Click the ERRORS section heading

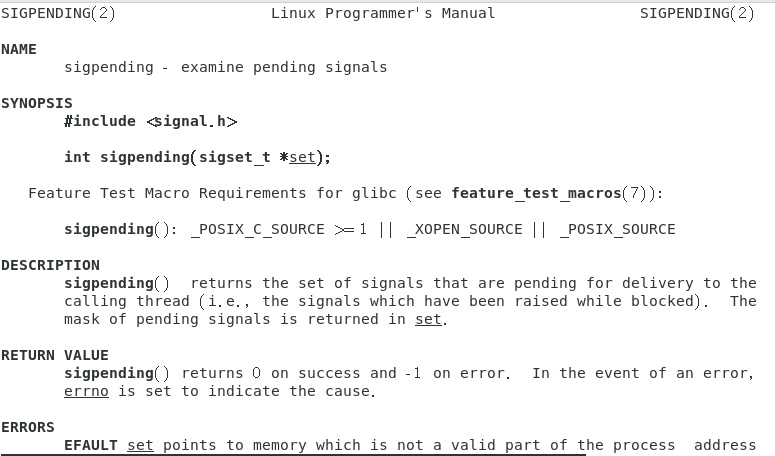[x=28, y=427]
